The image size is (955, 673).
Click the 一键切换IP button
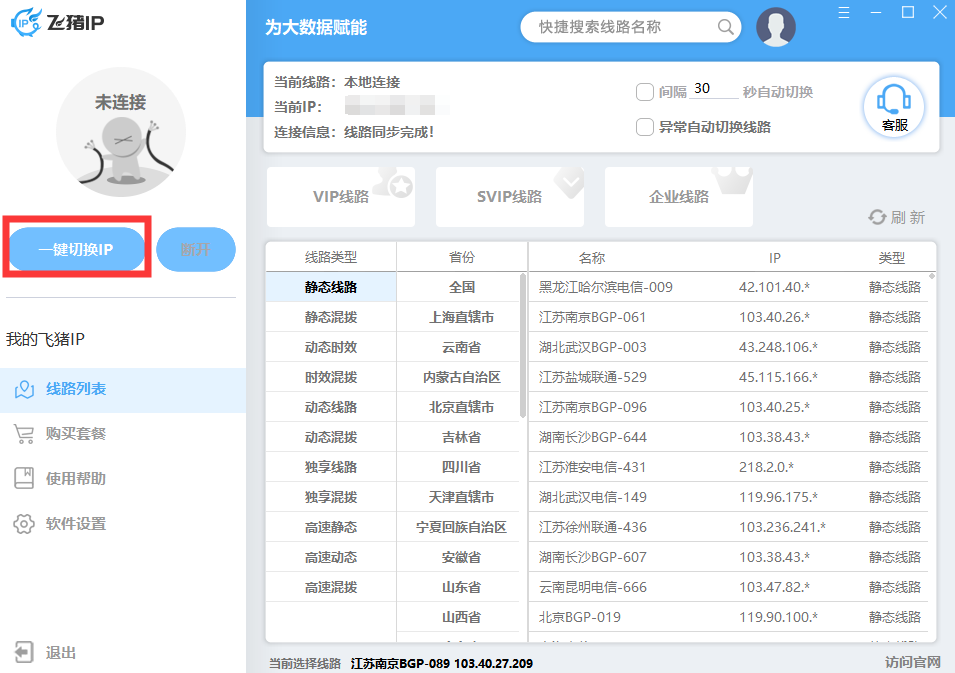pos(76,250)
